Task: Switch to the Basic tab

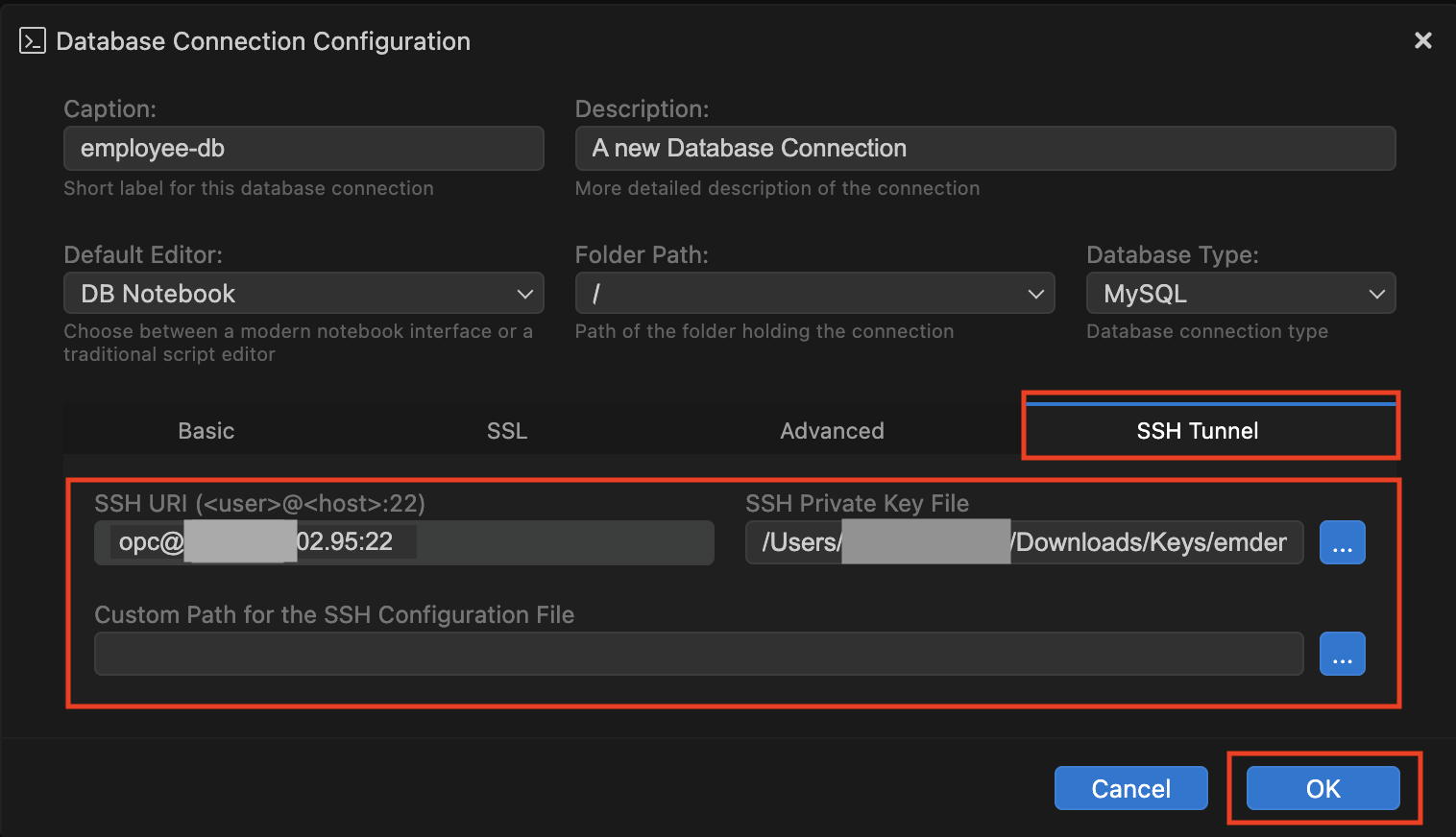Action: coord(206,431)
